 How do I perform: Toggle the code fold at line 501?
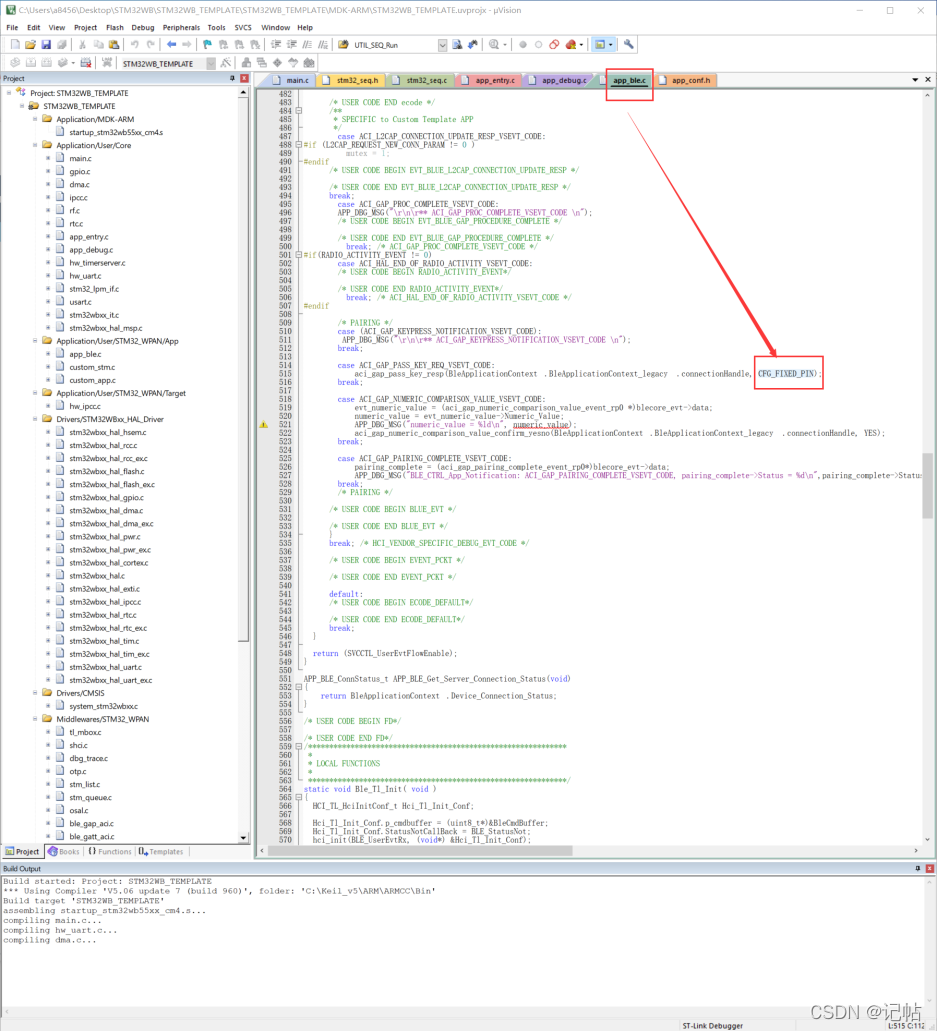pyautogui.click(x=299, y=254)
